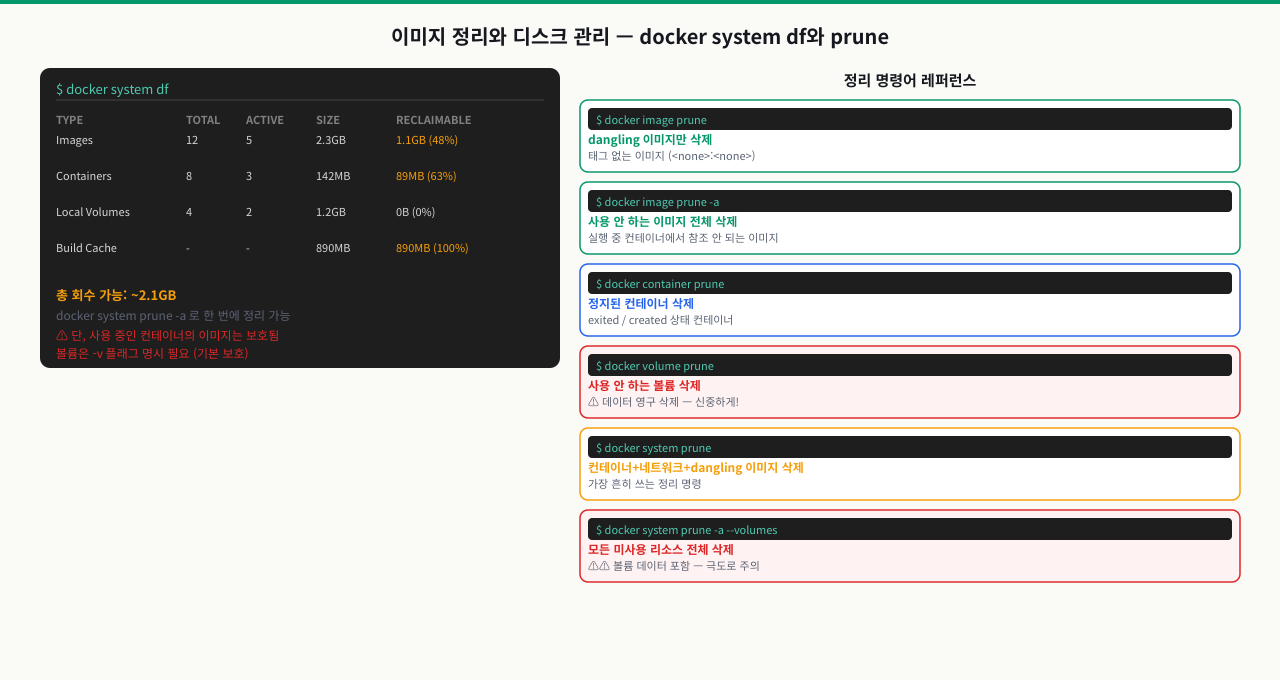This screenshot has height=680, width=1280.
Task: Select the Build Cache row label
Action: click(x=86, y=248)
